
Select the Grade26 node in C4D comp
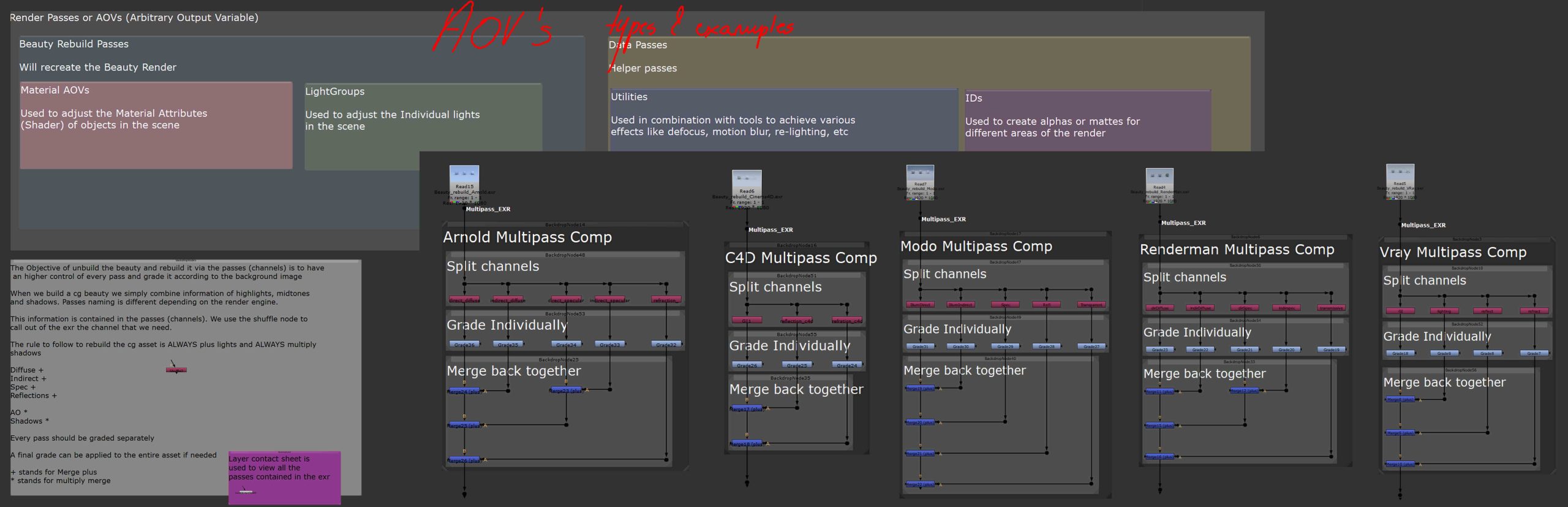point(747,365)
